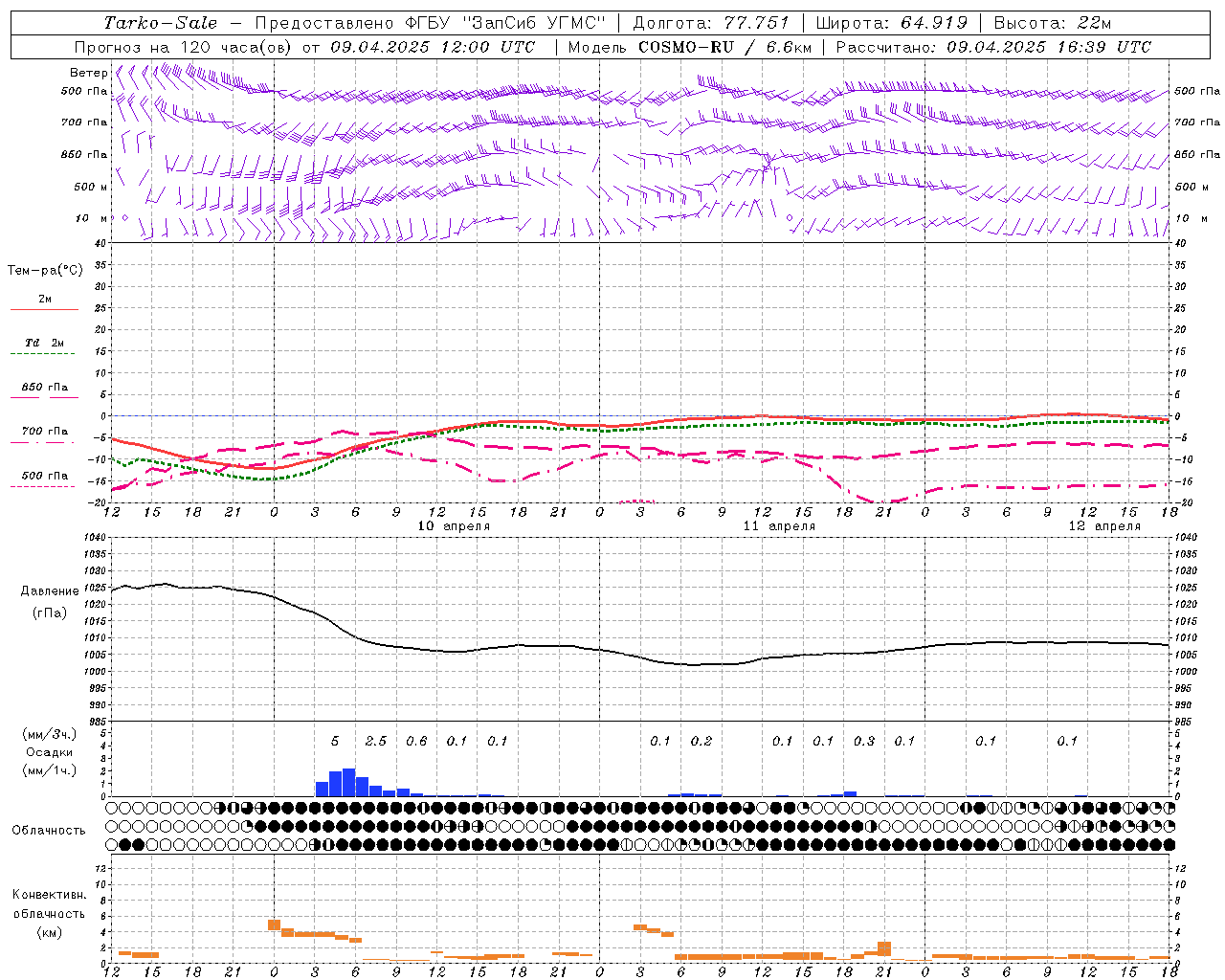
Task: Click the 12 апреля date label
Action: pos(1104,526)
